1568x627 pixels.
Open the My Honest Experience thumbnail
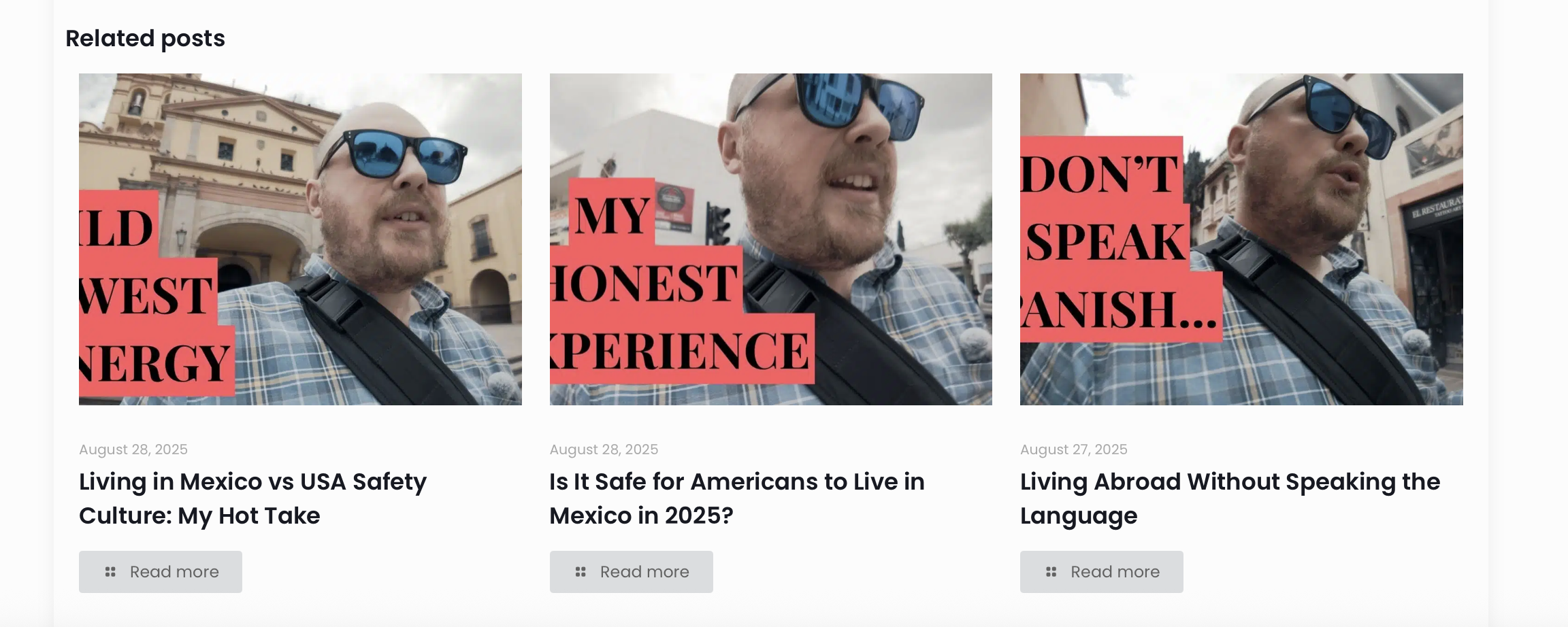coord(771,239)
